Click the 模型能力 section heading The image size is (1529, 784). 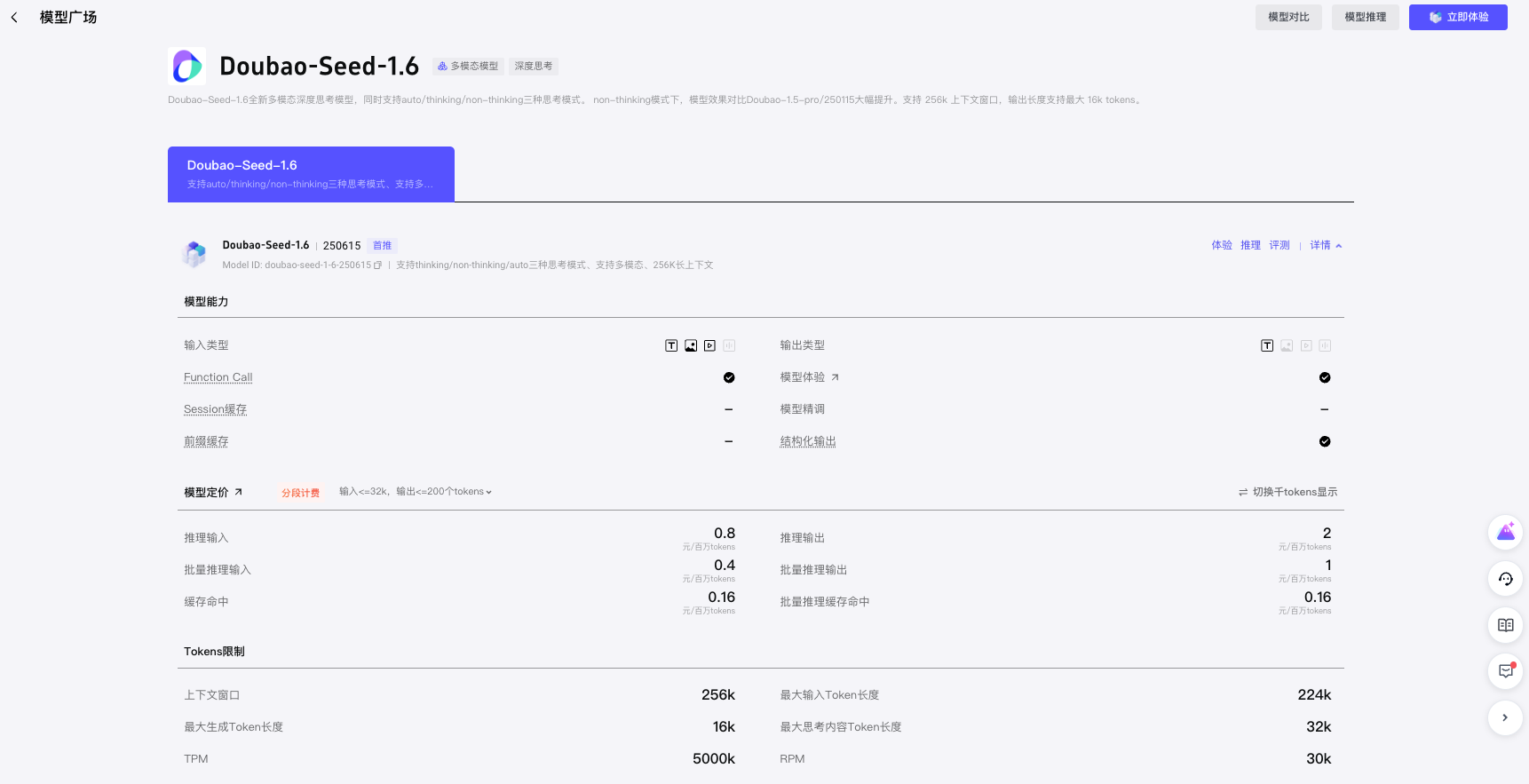tap(206, 302)
